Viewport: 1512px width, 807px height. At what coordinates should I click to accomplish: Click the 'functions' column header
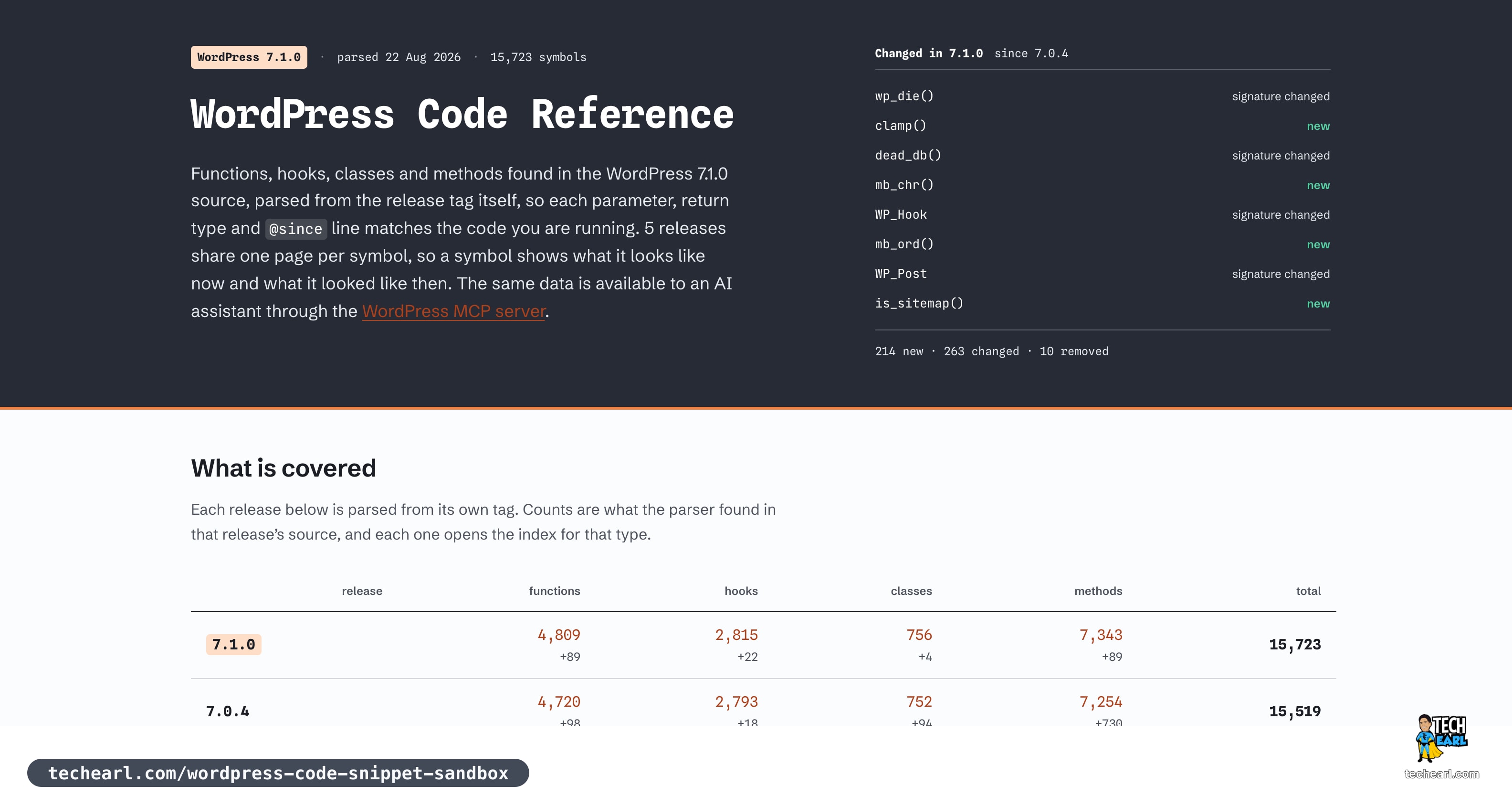pyautogui.click(x=554, y=591)
